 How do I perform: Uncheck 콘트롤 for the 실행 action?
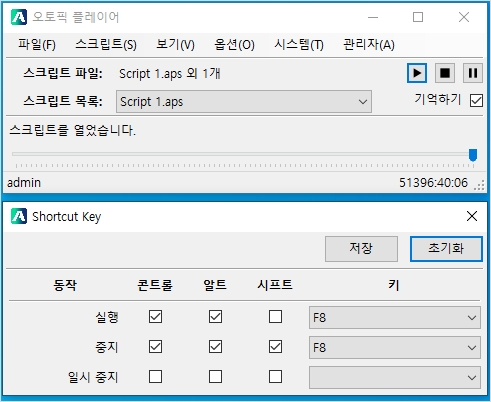(155, 317)
